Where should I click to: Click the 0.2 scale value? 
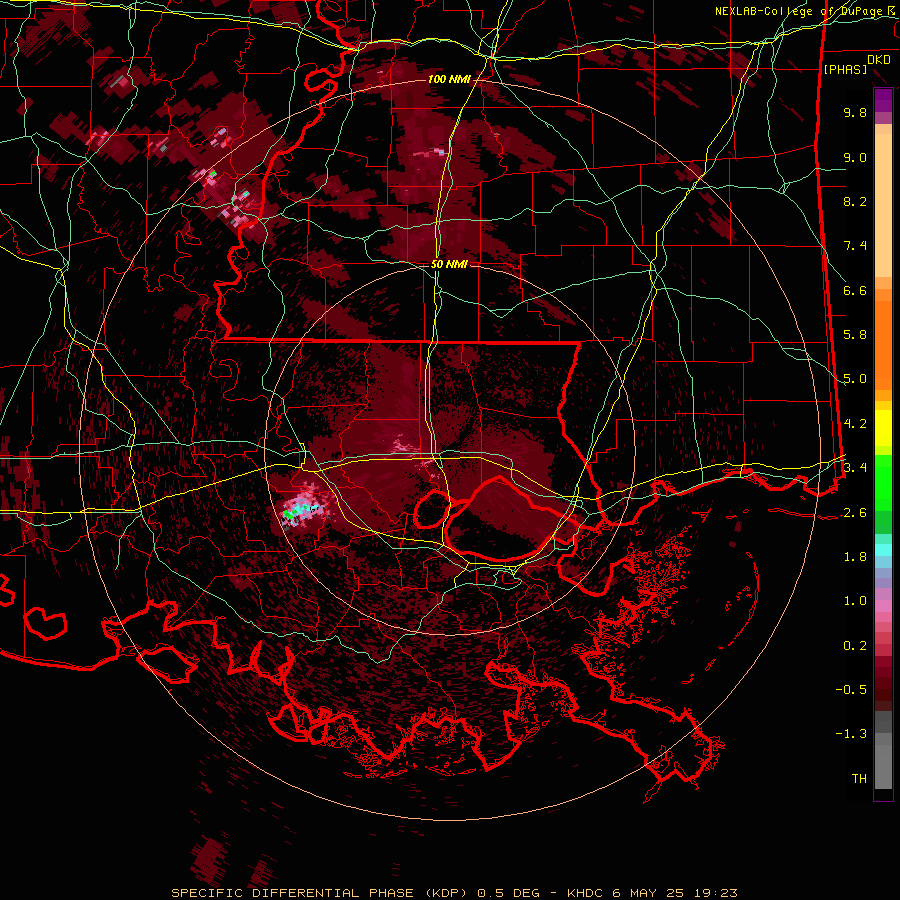click(855, 646)
